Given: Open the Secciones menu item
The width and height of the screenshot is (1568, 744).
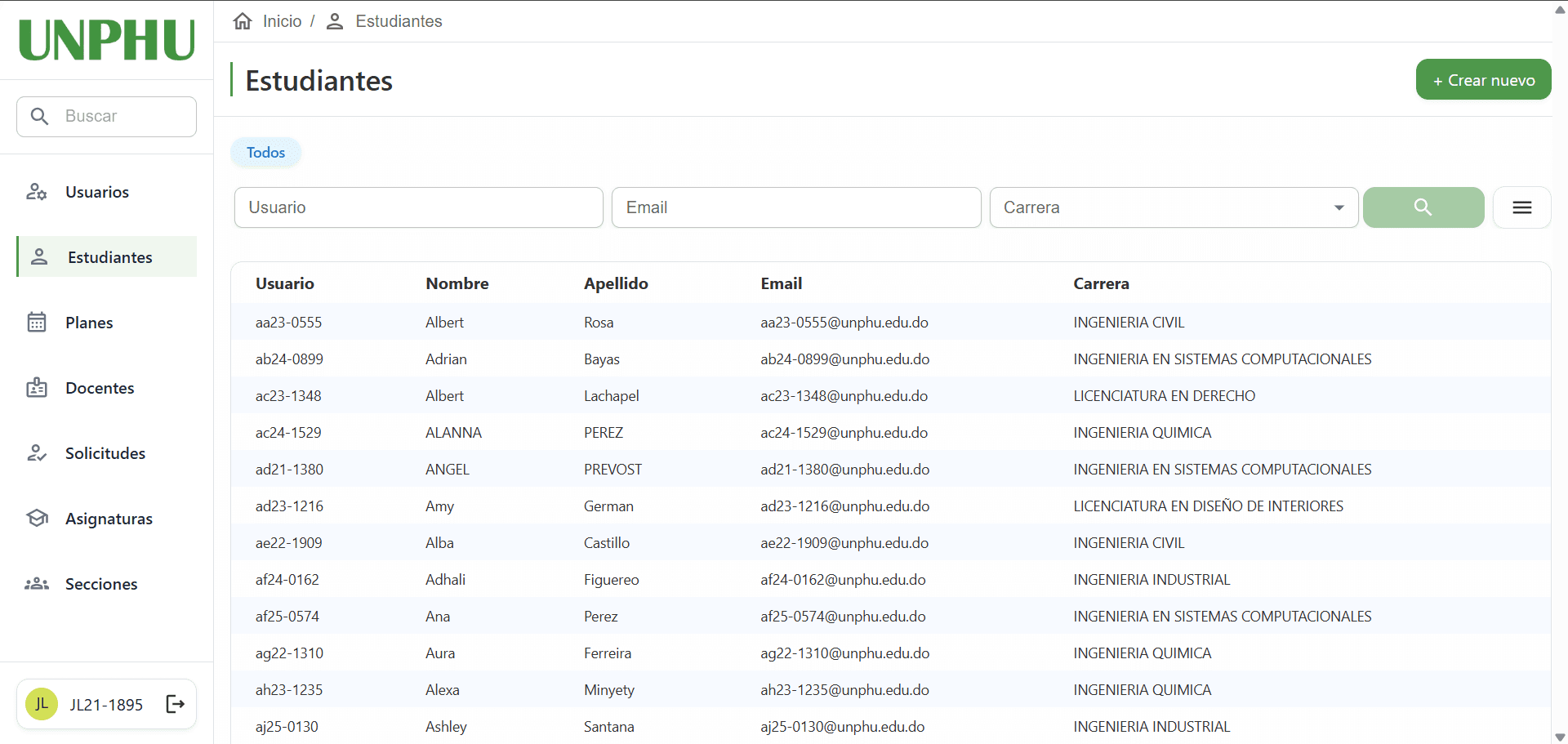Looking at the screenshot, I should (x=107, y=584).
